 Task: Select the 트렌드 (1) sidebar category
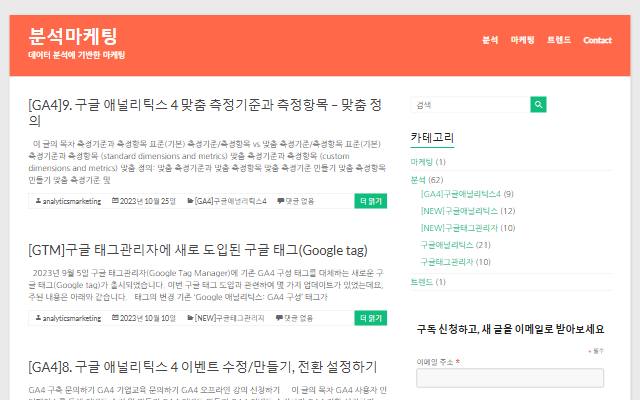(421, 282)
